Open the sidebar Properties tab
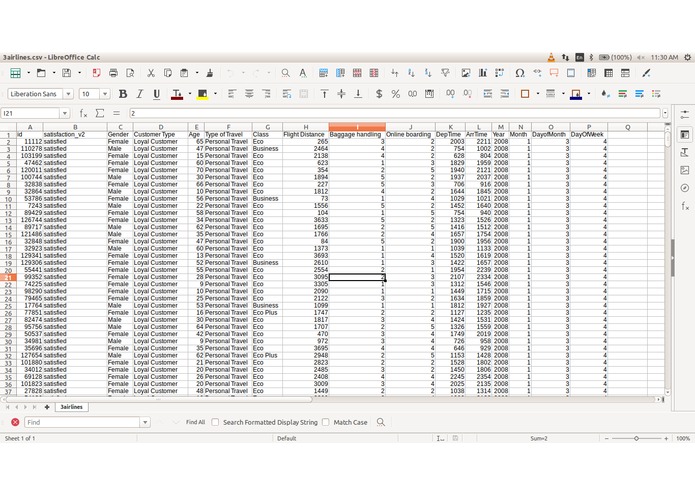 point(685,134)
